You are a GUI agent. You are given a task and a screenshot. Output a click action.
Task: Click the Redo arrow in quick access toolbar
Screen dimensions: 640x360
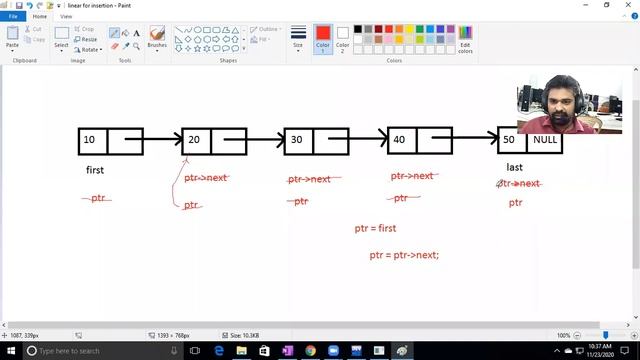(40, 5)
